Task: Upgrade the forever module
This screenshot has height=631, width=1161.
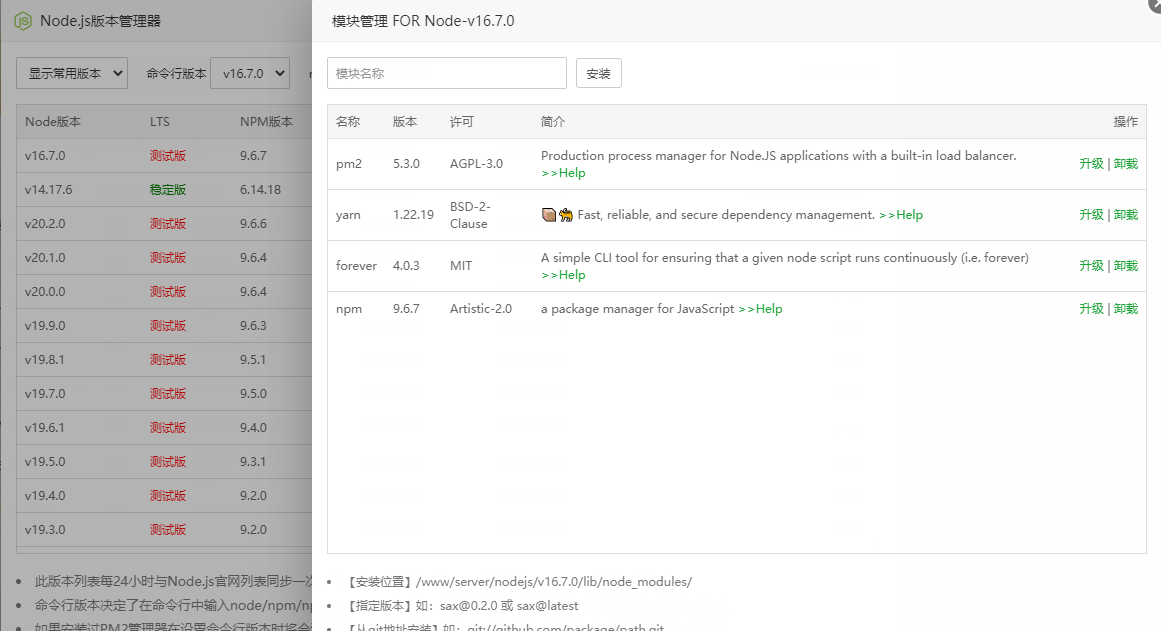Action: (1091, 266)
